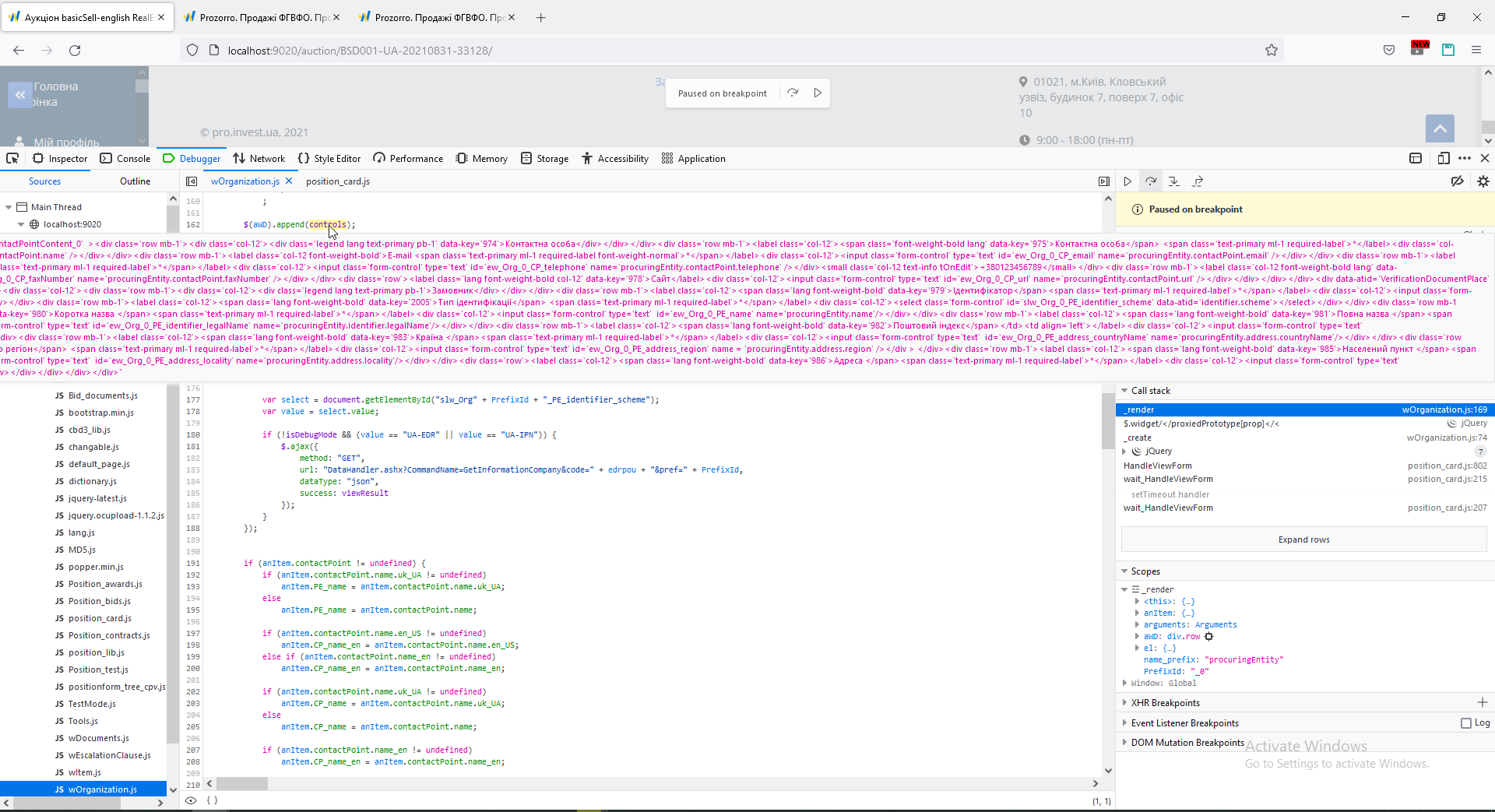
Task: Open the Style Editor panel
Action: coord(329,158)
